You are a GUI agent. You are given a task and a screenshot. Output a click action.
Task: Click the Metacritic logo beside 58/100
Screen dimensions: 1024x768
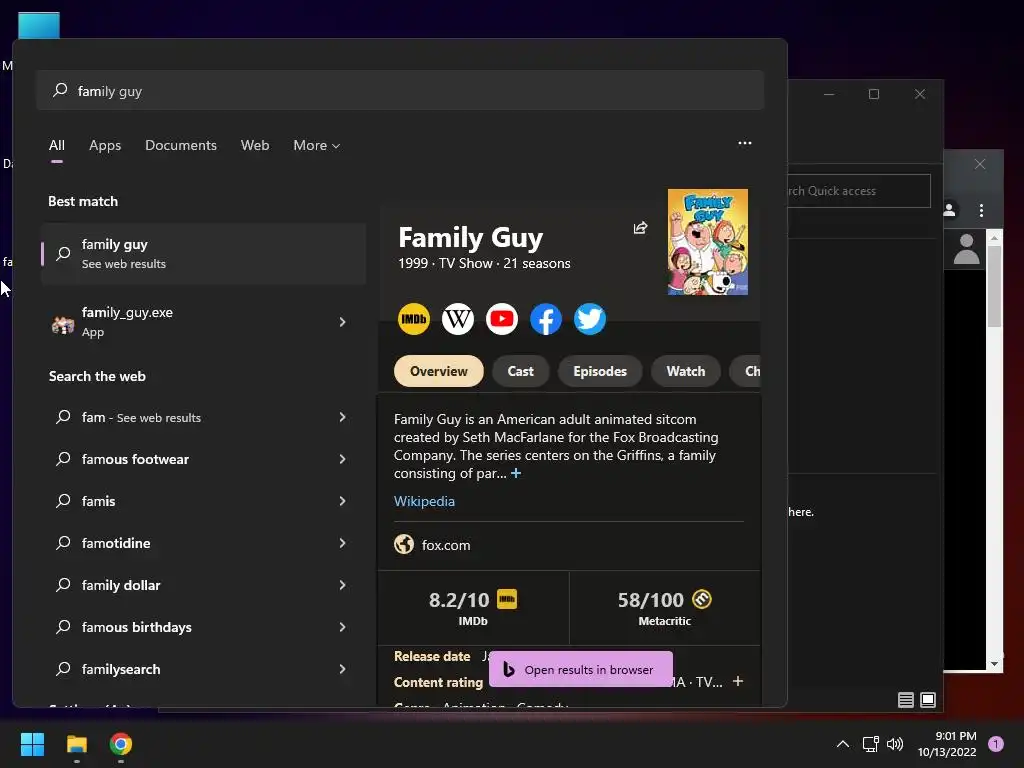point(702,599)
